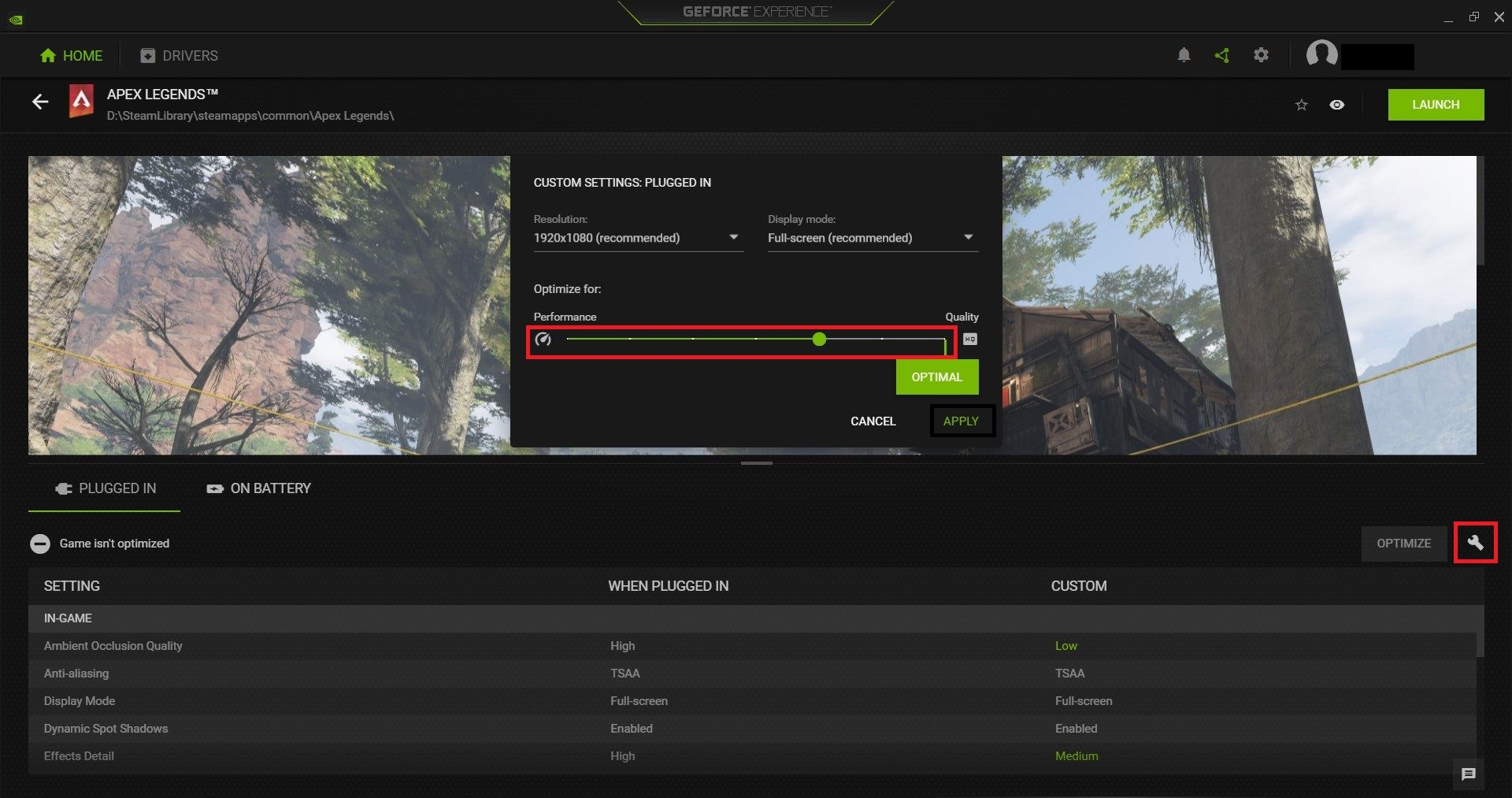1512x798 pixels.
Task: Click the back arrow to leave Apex Legends page
Action: pos(39,102)
